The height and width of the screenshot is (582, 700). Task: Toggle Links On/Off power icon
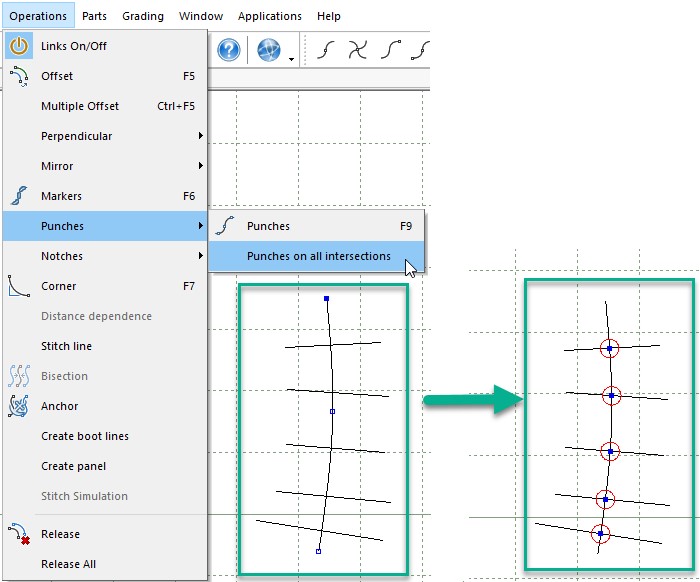pos(19,46)
